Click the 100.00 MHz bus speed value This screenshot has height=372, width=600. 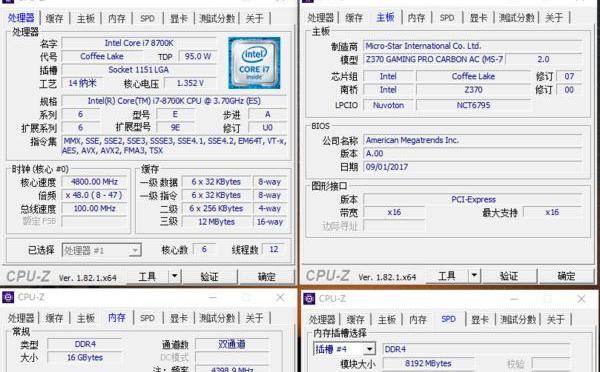coord(94,209)
